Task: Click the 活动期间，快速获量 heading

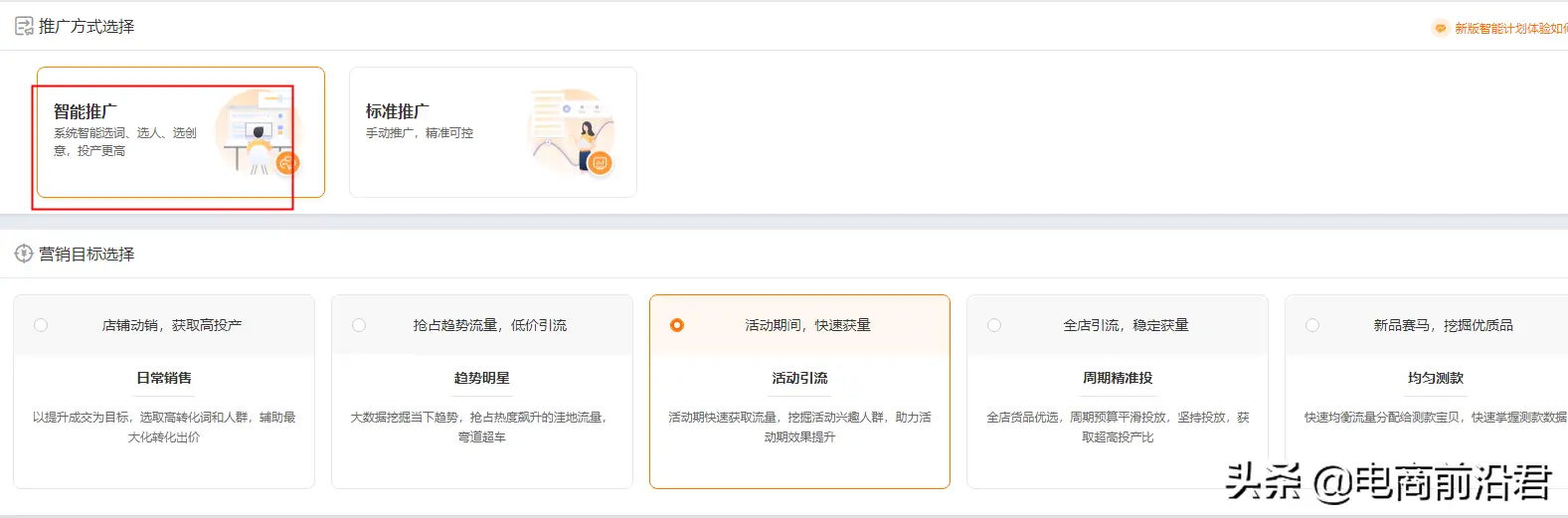Action: pyautogui.click(x=808, y=325)
